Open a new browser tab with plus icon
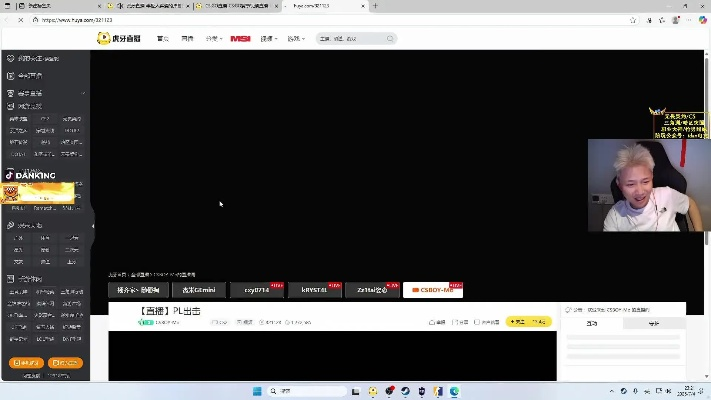 (x=376, y=6)
